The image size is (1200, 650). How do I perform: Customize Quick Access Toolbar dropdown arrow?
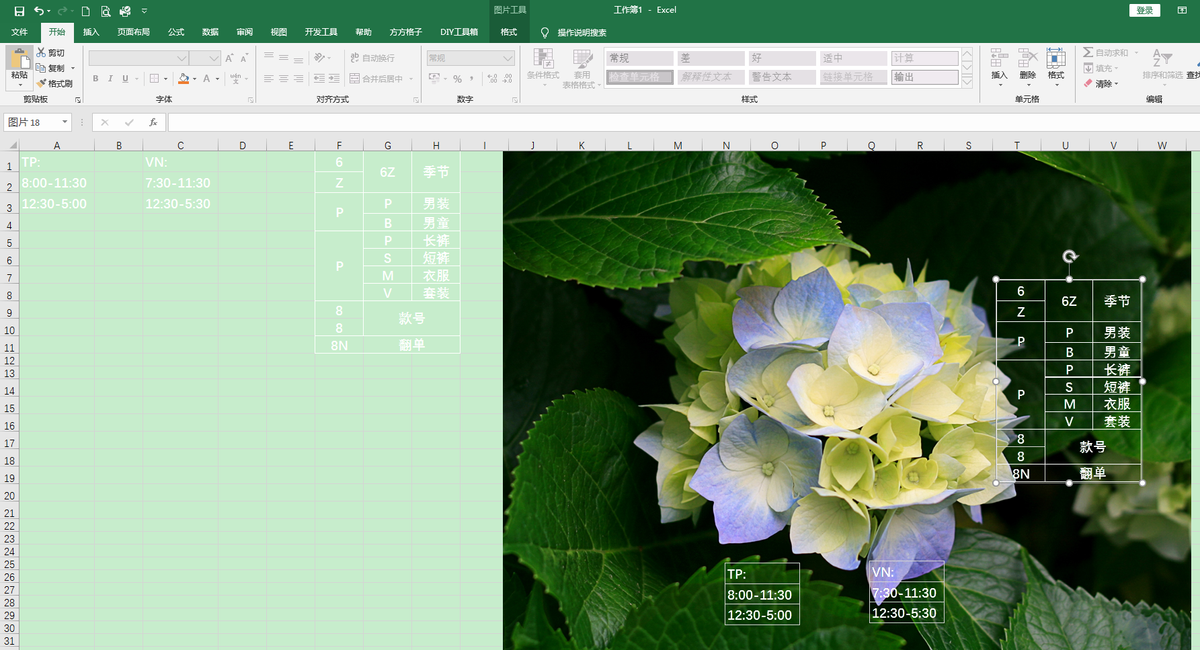[144, 11]
